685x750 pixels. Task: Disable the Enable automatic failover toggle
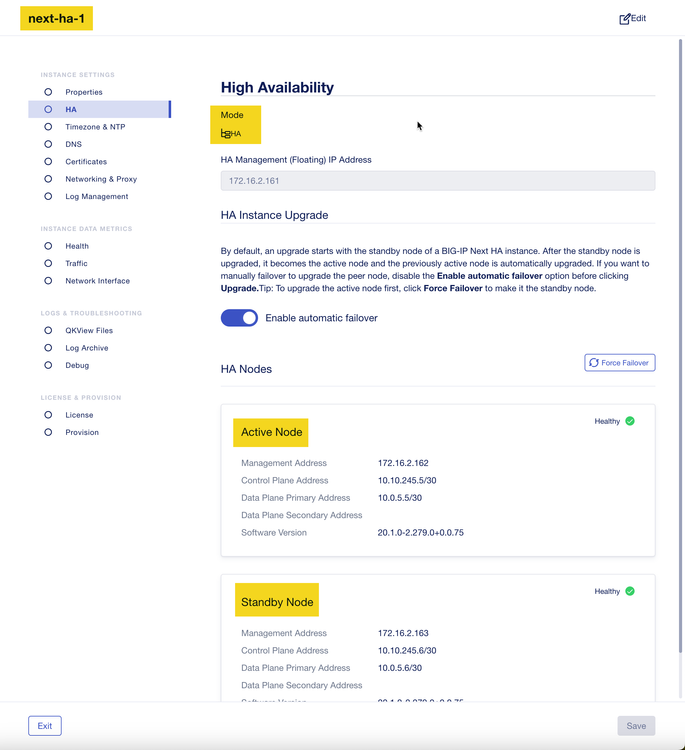click(240, 318)
